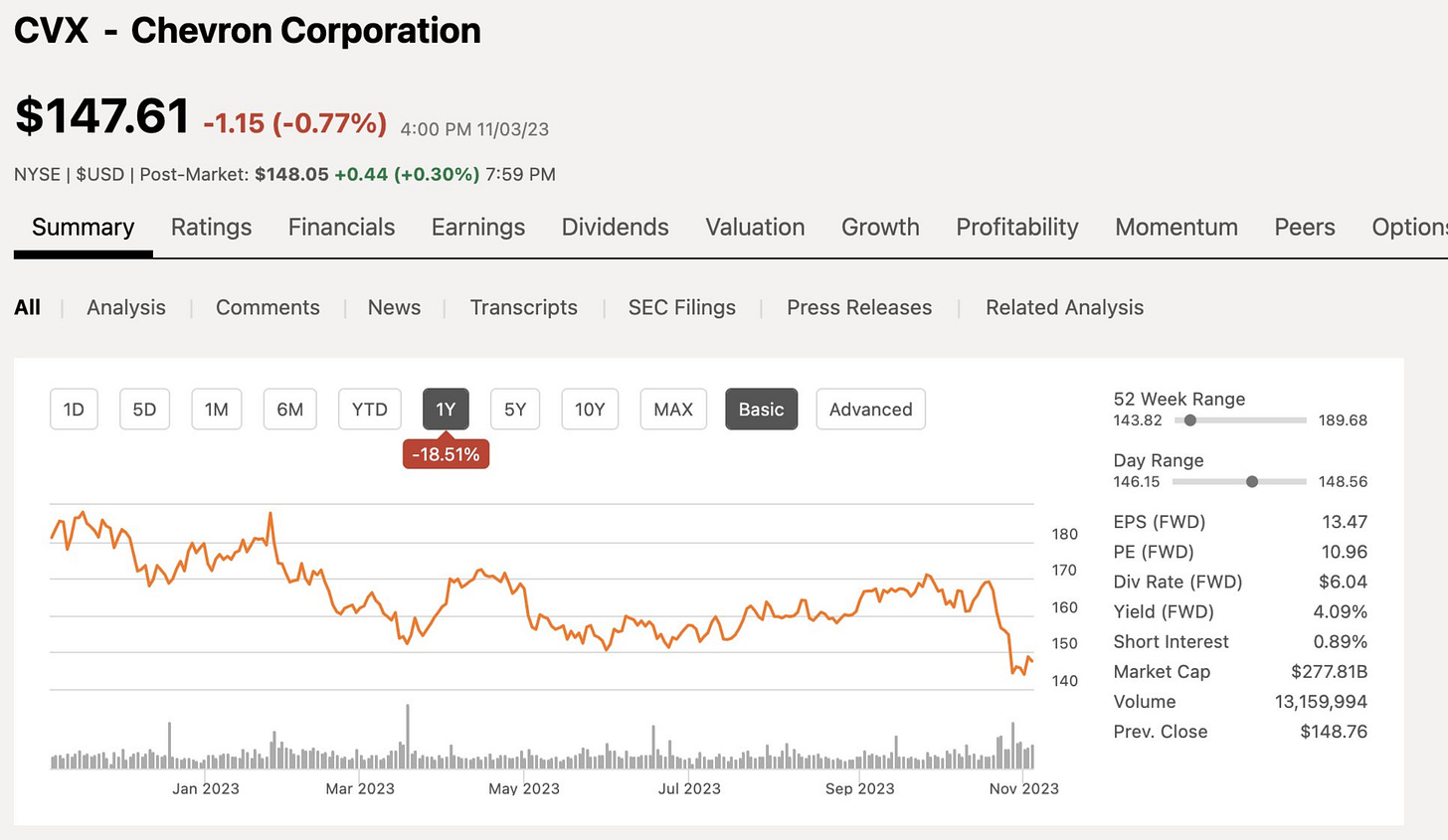The image size is (1448, 840).
Task: Click the 52 Week Range slider handle
Action: tap(1189, 420)
